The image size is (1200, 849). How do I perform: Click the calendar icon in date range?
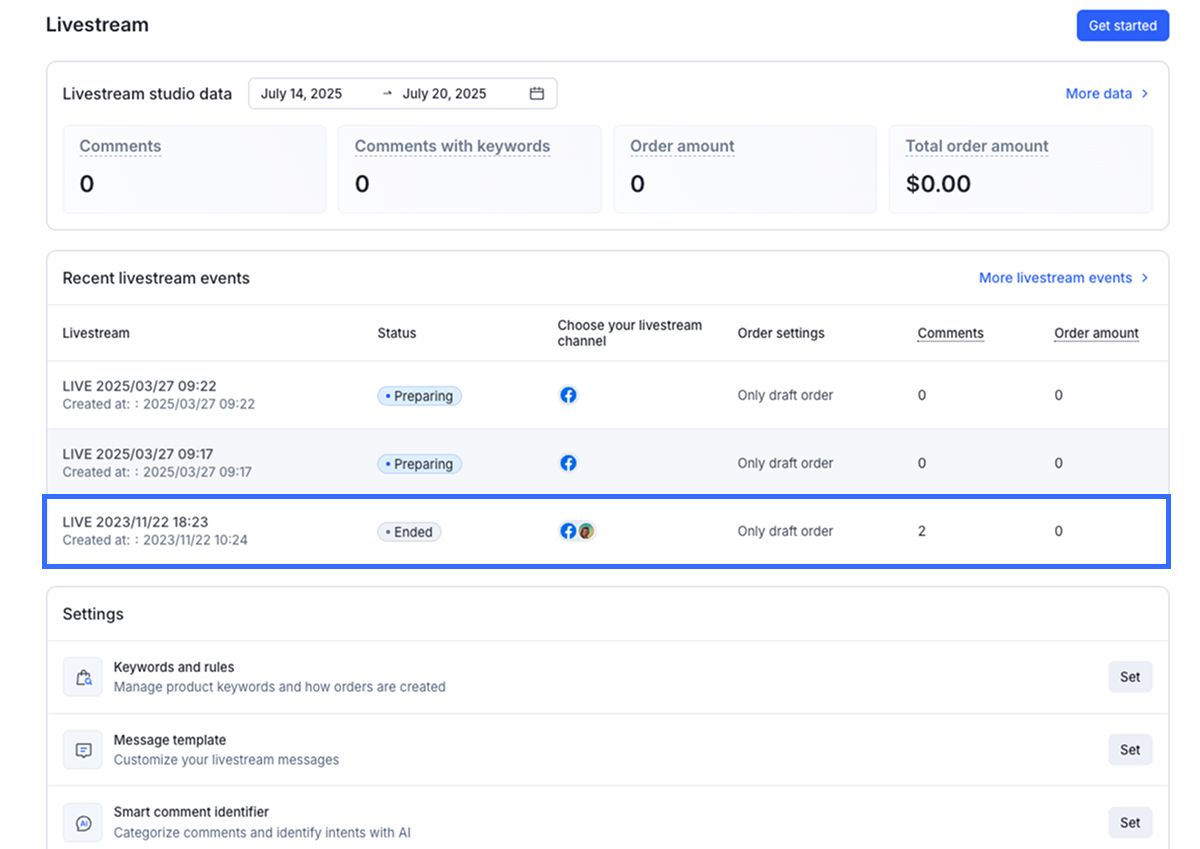pos(537,94)
